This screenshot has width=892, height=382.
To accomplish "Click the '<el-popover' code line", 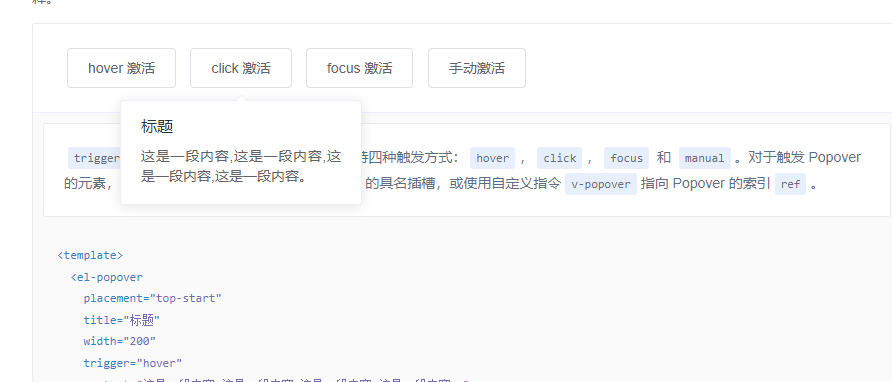I will pyautogui.click(x=106, y=277).
